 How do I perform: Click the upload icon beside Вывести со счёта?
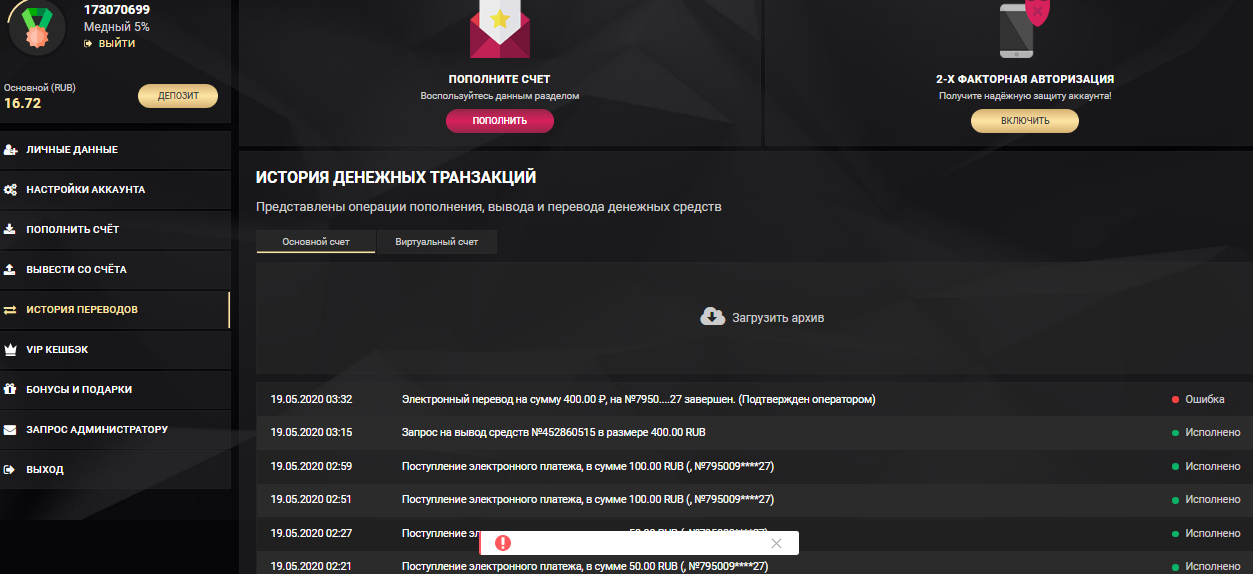coord(10,269)
